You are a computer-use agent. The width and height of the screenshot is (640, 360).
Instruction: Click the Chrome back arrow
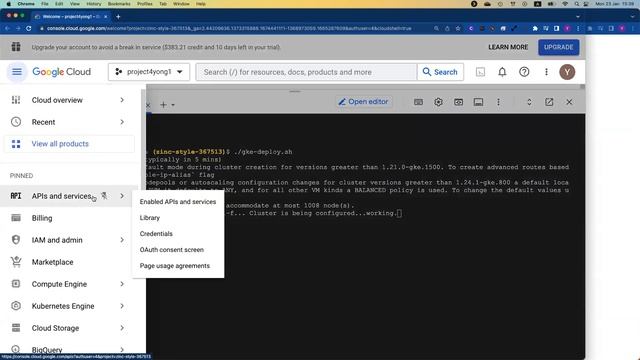pos(7,29)
